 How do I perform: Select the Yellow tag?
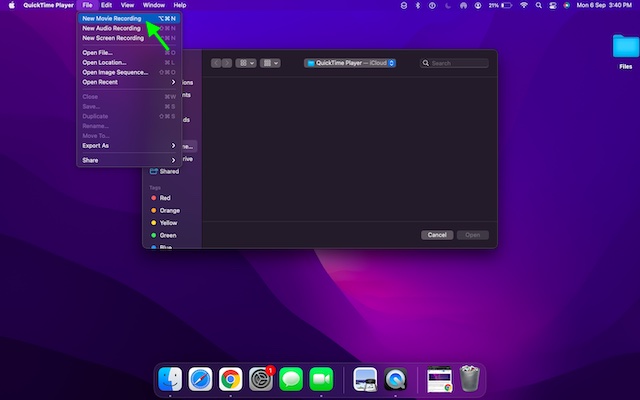pos(168,223)
